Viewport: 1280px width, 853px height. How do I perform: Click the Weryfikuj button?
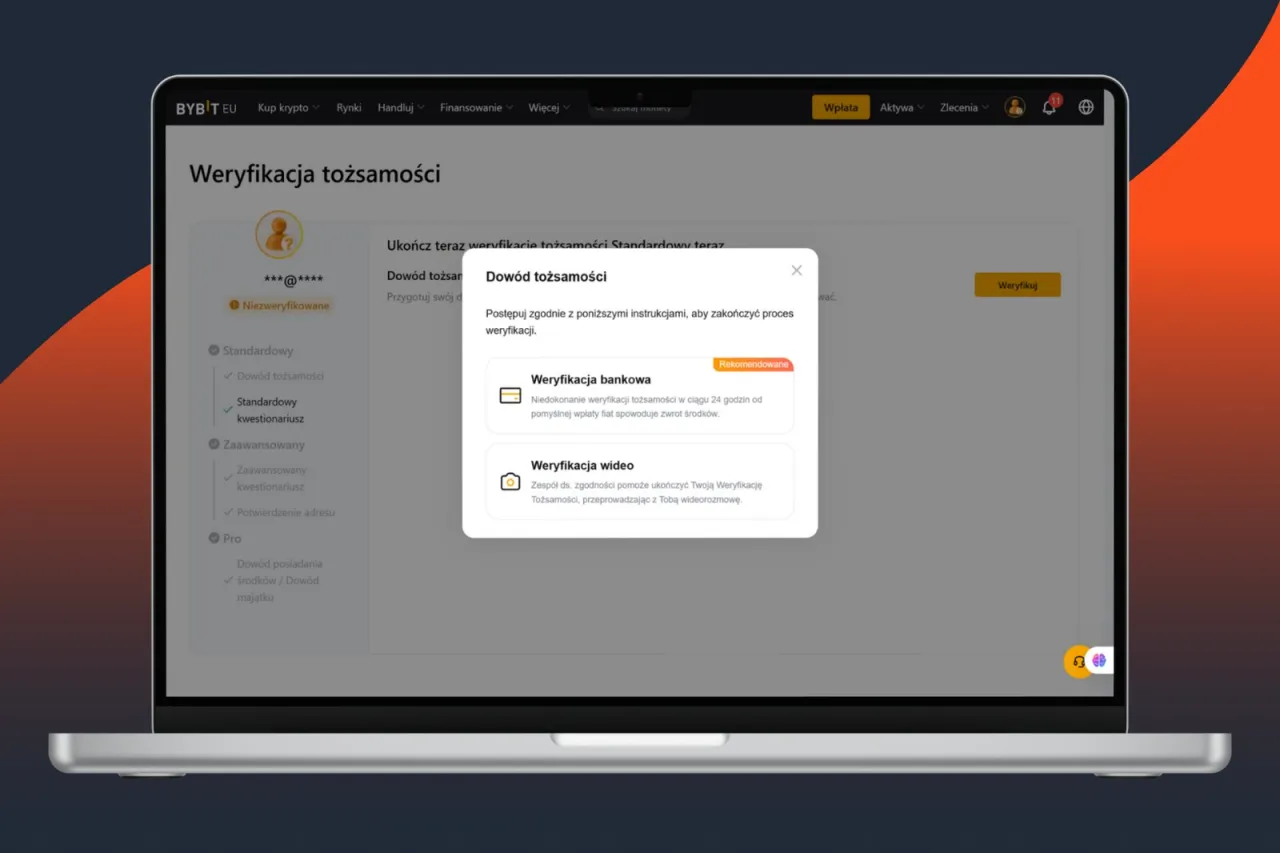1017,285
